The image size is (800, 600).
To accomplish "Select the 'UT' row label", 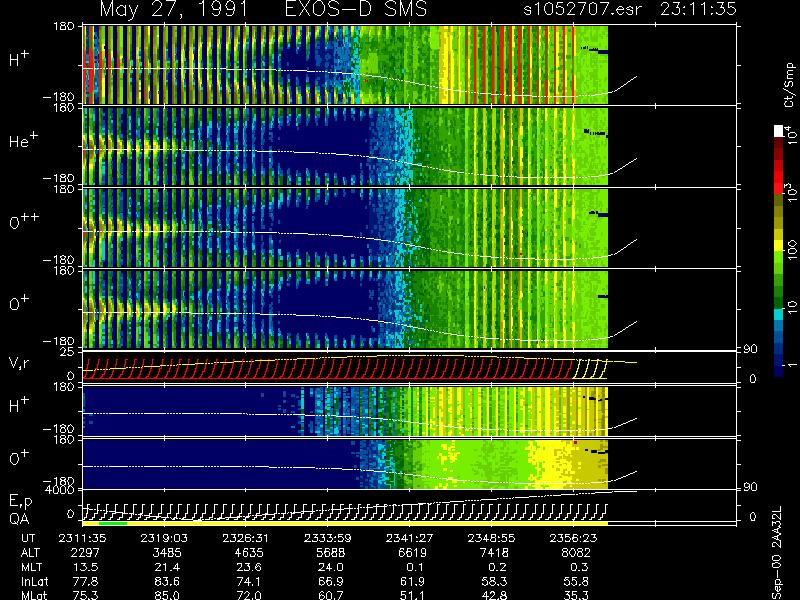I will click(x=29, y=538).
